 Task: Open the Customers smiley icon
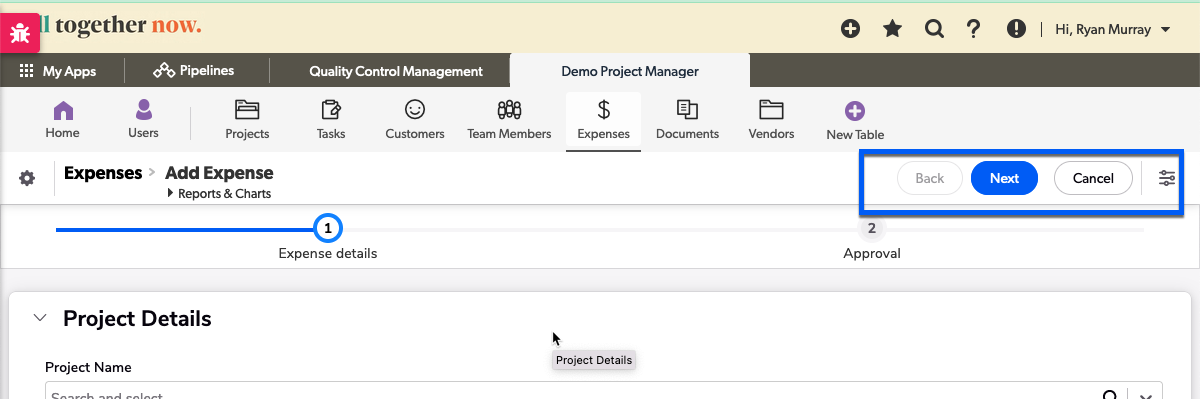click(x=415, y=109)
